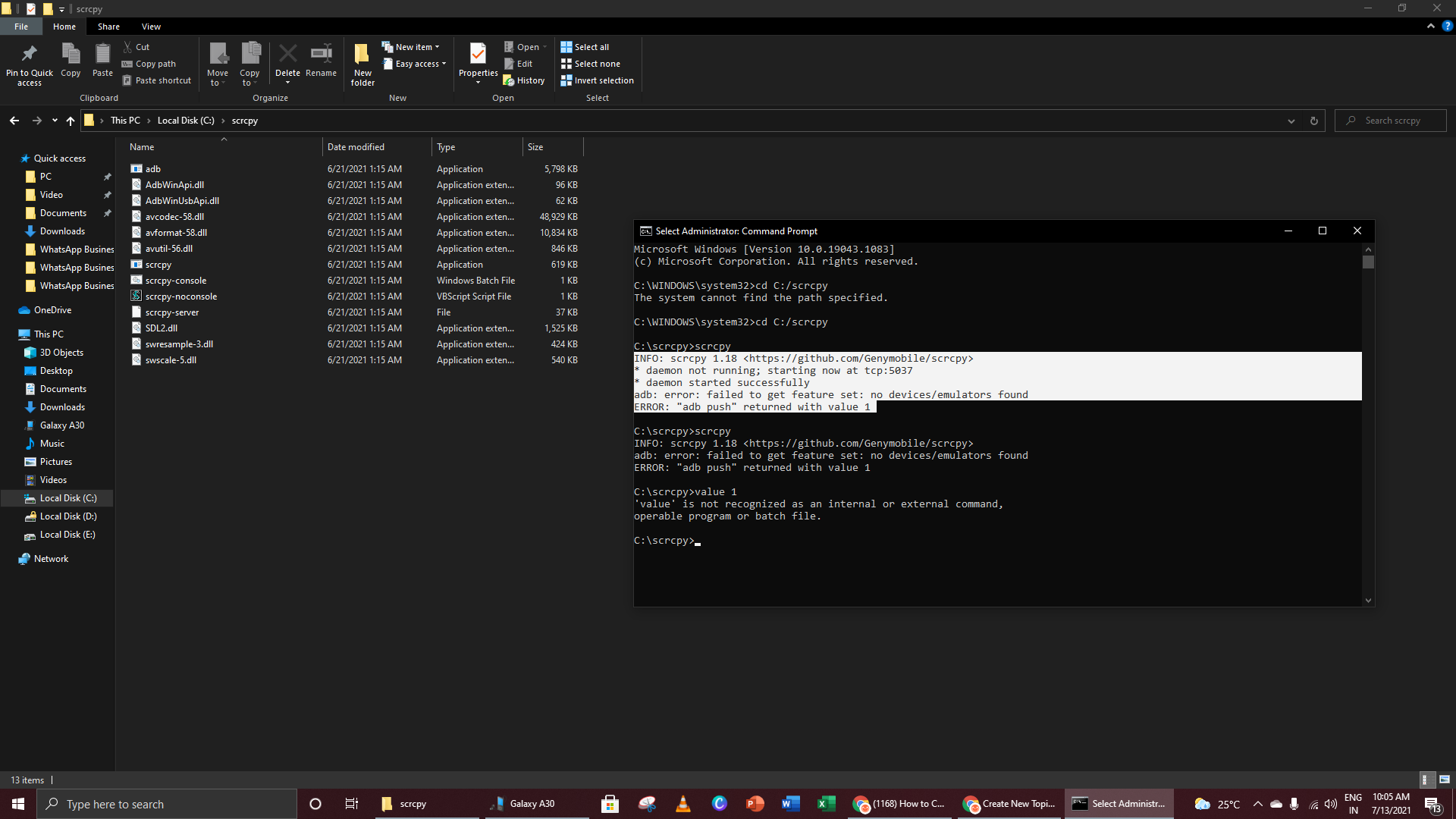This screenshot has height=819, width=1456.
Task: Click the Cut scissors icon
Action: click(128, 47)
